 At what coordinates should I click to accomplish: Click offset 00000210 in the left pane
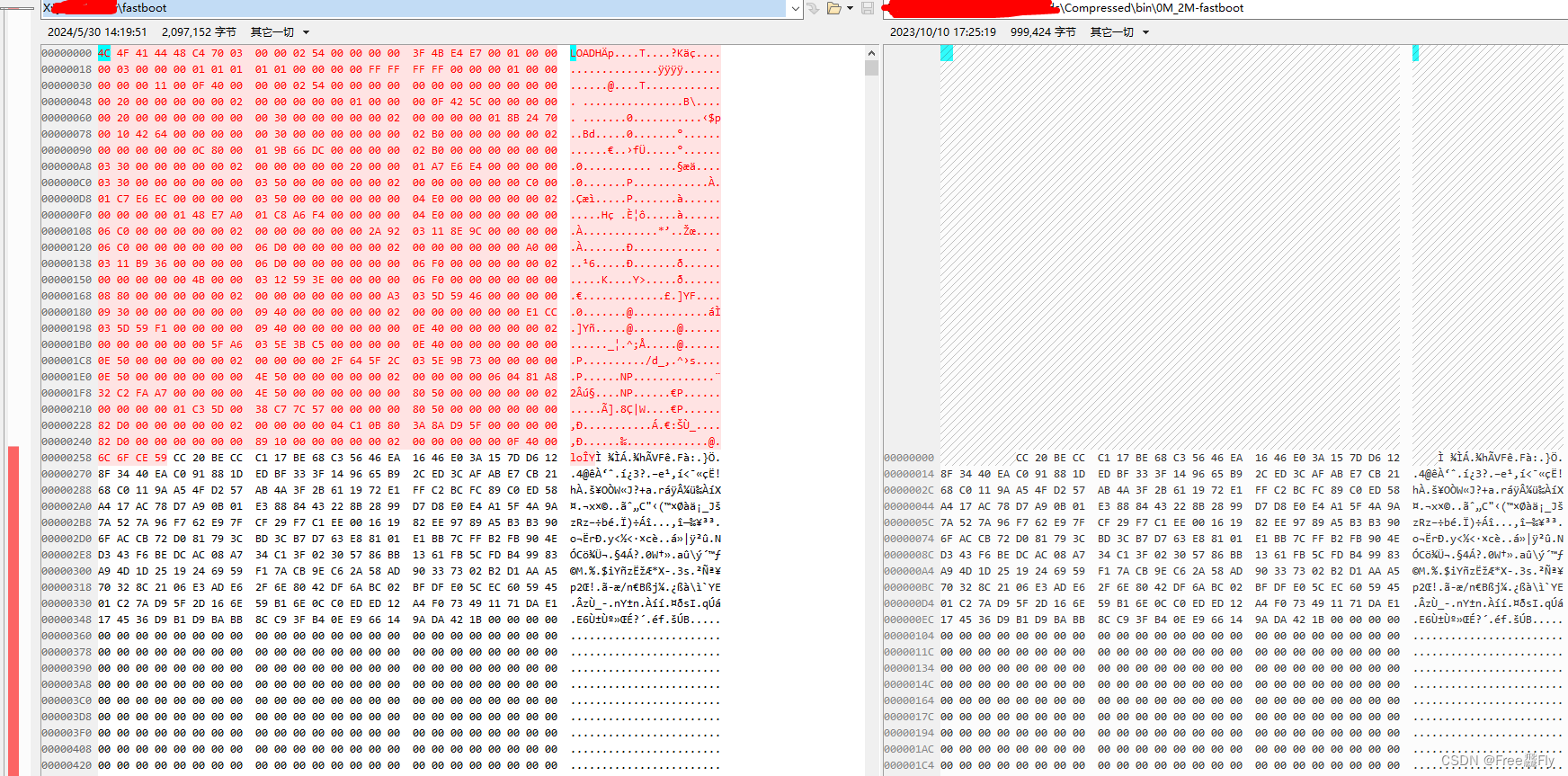(67, 410)
